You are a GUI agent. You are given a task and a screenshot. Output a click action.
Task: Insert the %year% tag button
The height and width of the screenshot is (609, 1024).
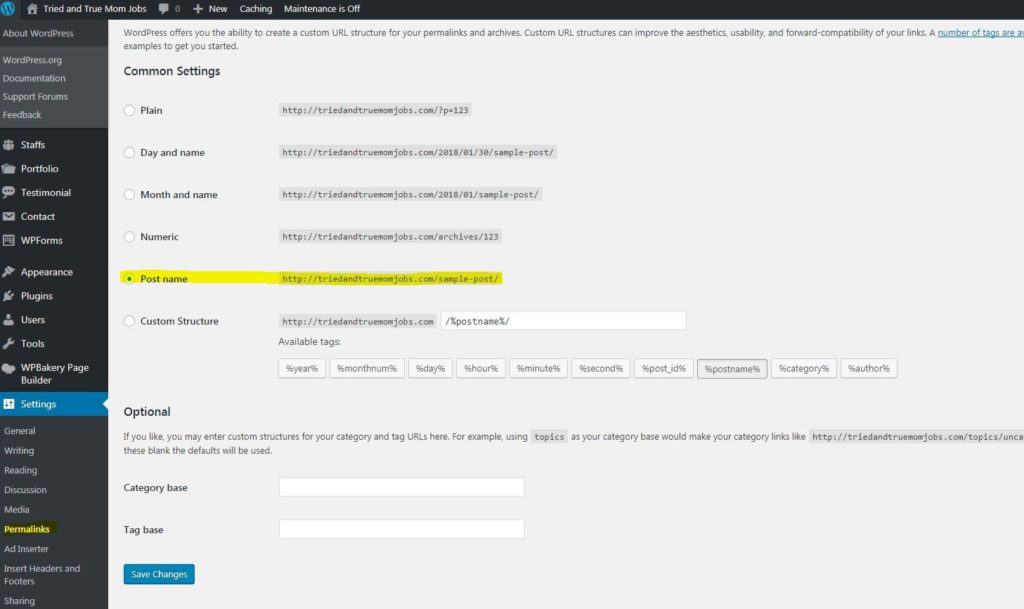click(302, 368)
